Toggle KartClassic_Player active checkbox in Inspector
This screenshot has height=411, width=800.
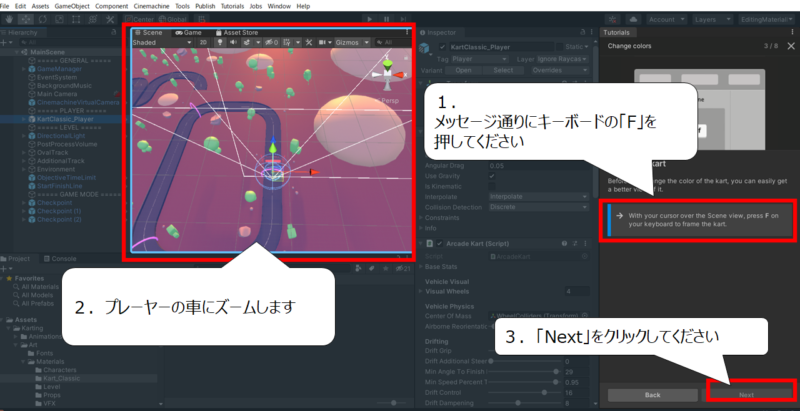click(442, 47)
